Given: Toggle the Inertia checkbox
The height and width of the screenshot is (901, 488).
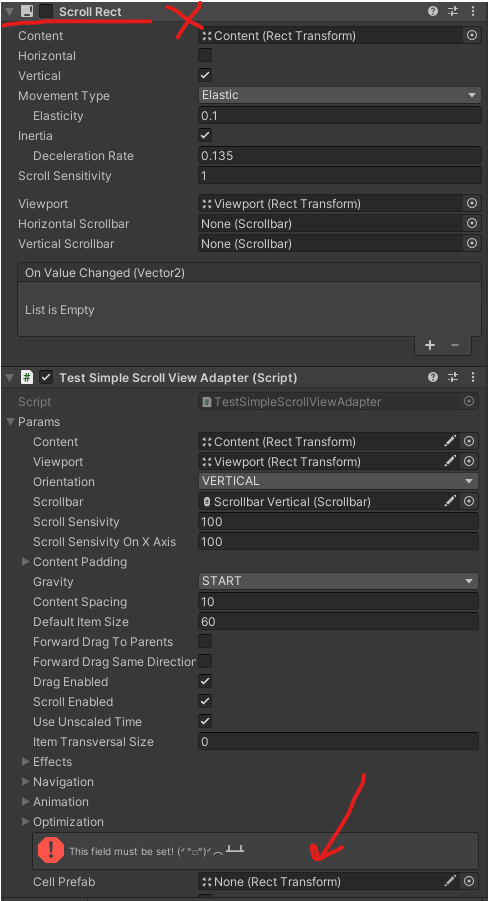Looking at the screenshot, I should click(205, 136).
